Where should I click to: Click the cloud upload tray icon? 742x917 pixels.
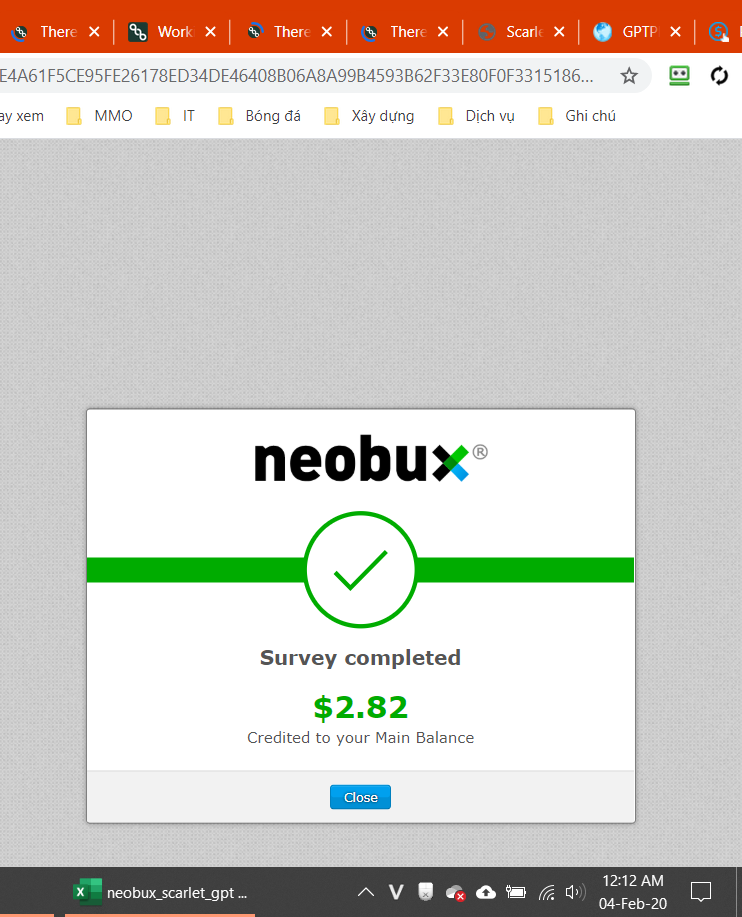486,892
